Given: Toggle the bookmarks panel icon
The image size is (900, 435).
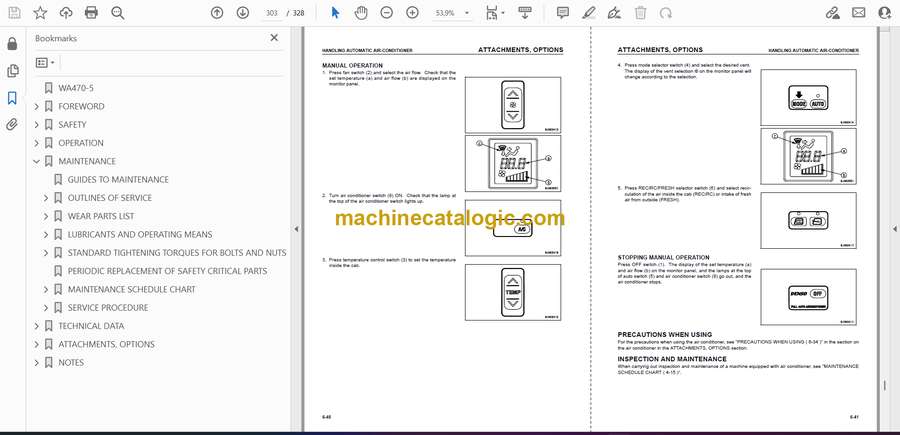Looking at the screenshot, I should point(12,98).
